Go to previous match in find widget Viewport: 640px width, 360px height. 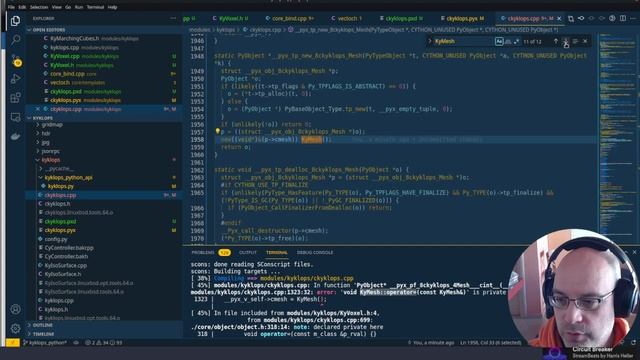click(556, 41)
